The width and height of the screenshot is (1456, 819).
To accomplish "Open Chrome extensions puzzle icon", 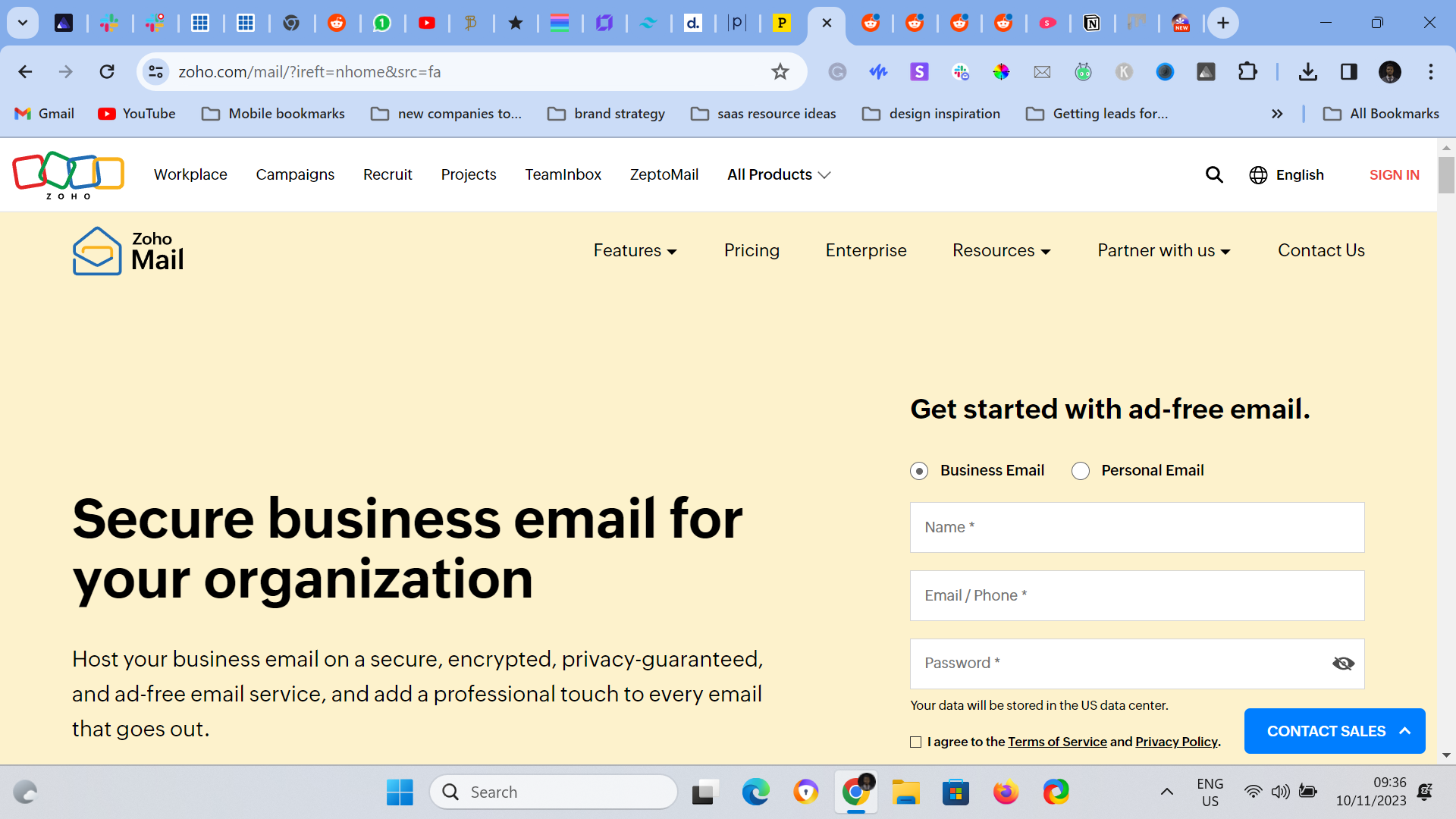I will [x=1247, y=72].
